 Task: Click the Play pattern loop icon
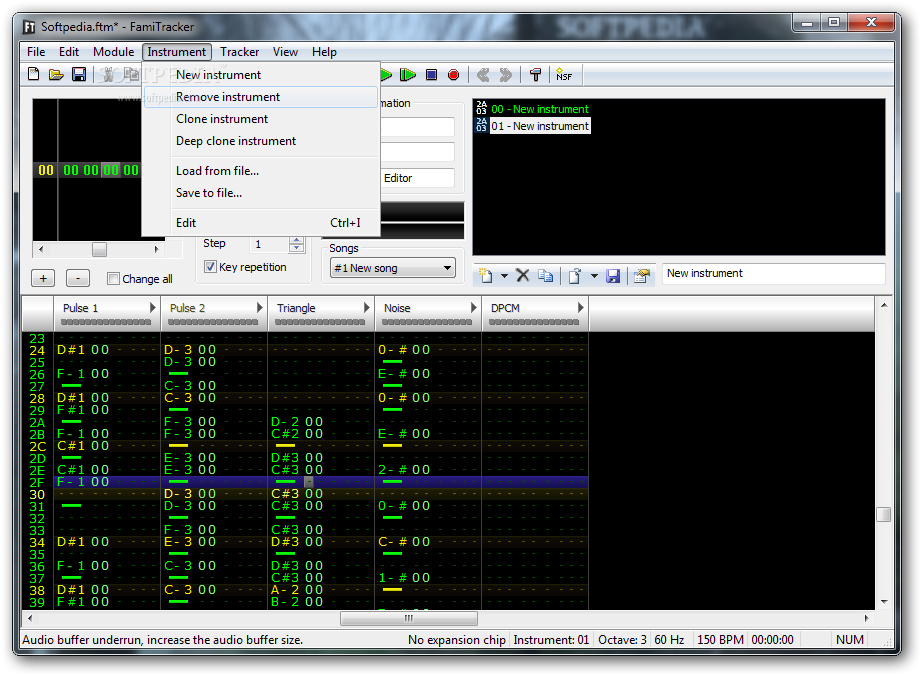pos(407,75)
